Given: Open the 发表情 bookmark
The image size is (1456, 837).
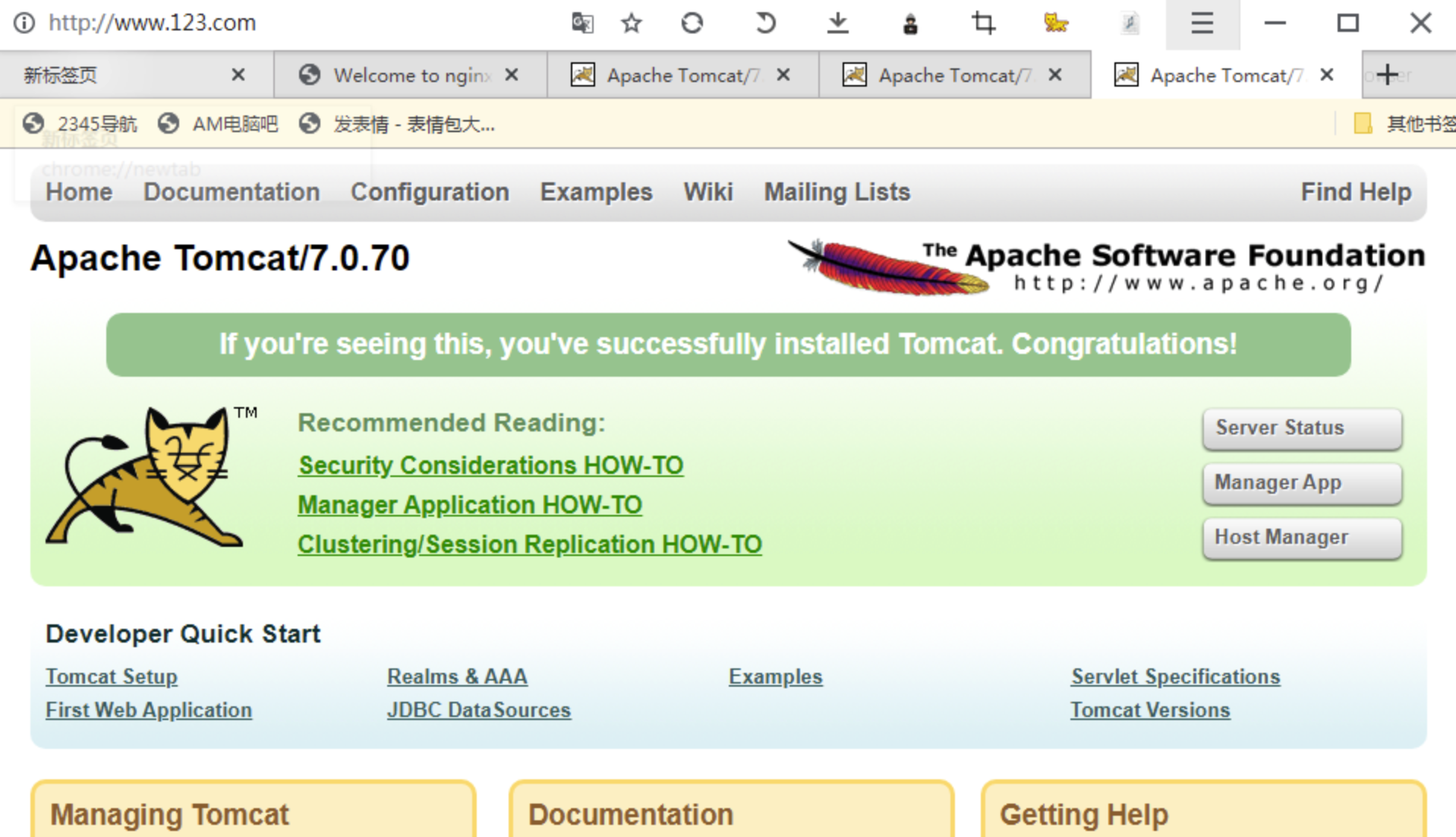Looking at the screenshot, I should (397, 124).
